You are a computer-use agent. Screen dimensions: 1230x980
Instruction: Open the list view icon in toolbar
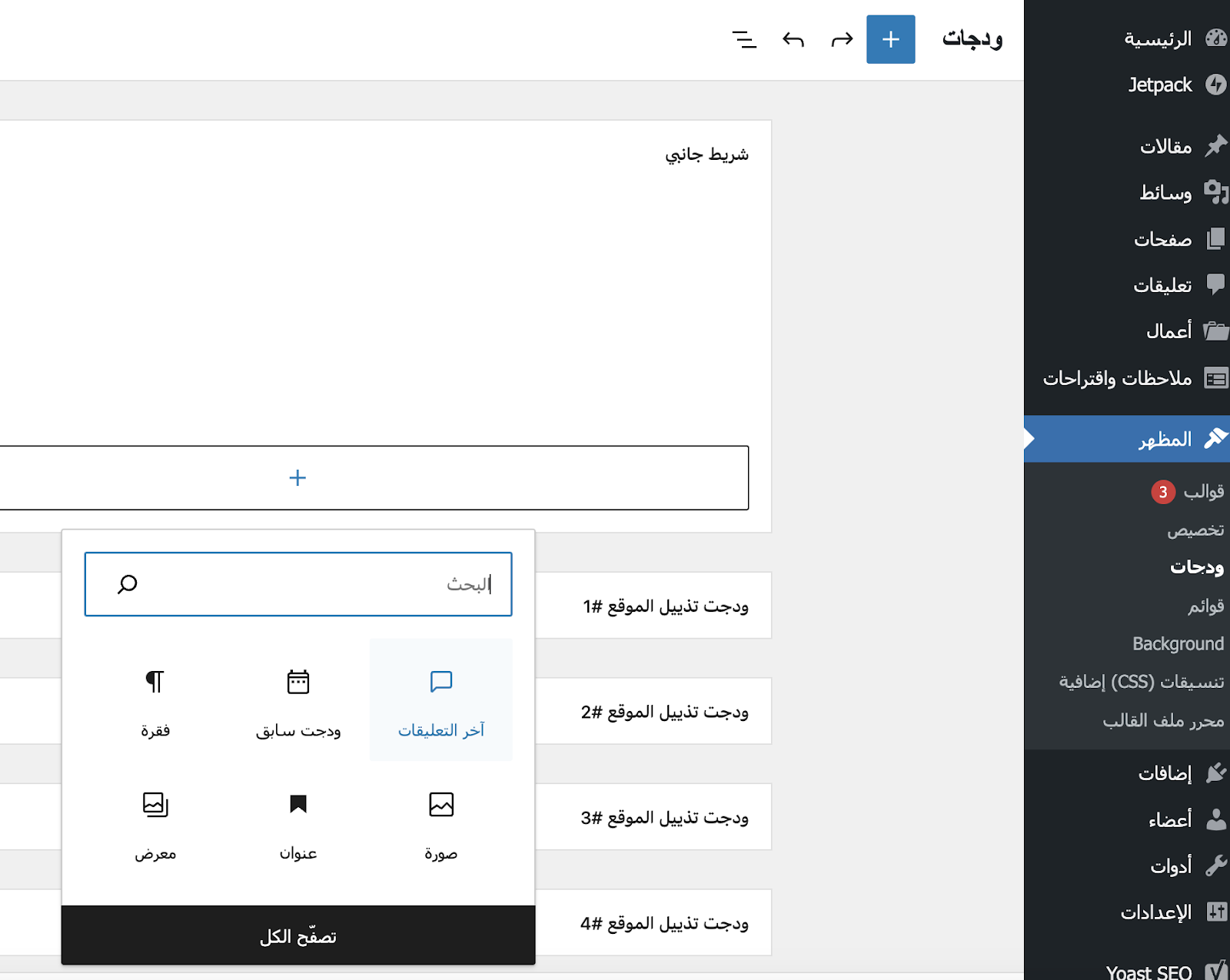tap(744, 39)
